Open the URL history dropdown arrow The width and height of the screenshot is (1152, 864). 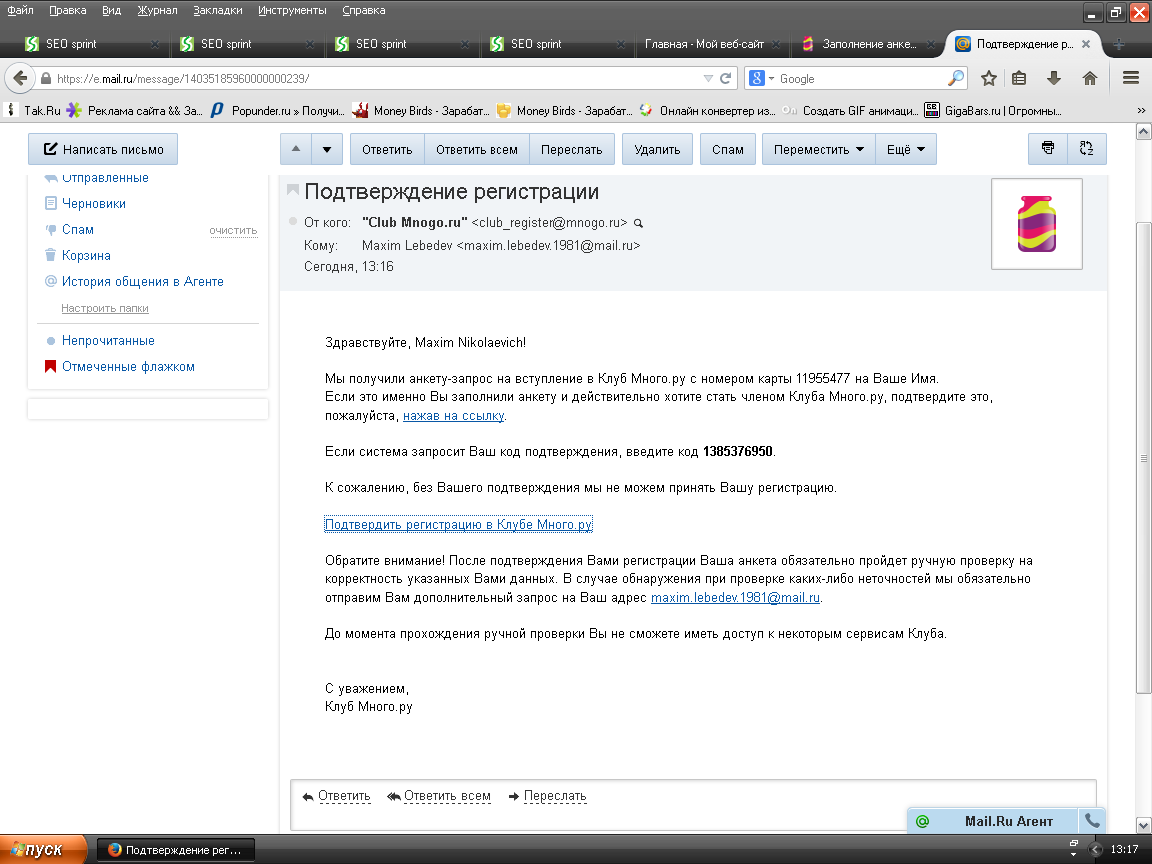coord(708,78)
